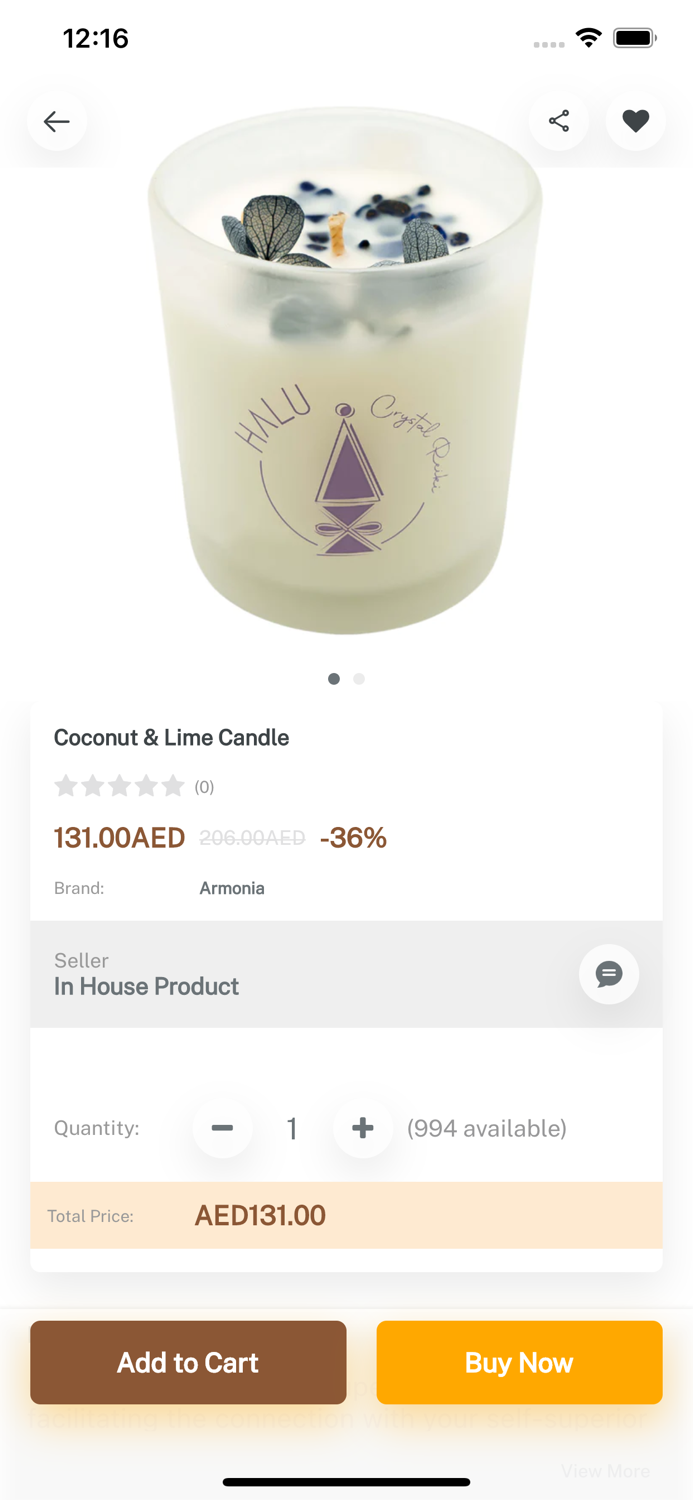Tap Add to Cart button
Screen dimensions: 693x1500
[x=188, y=1362]
